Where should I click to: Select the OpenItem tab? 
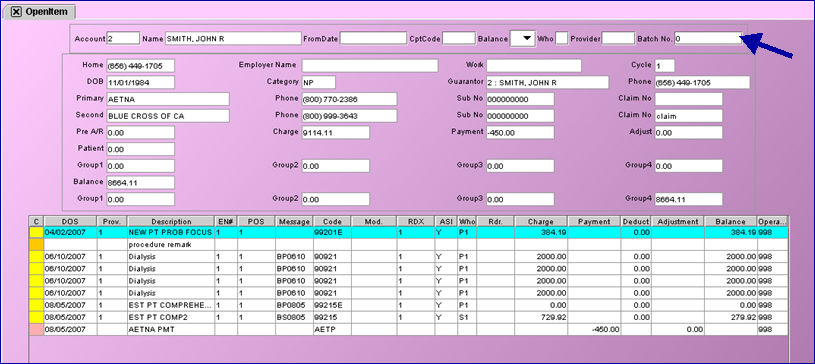(39, 11)
